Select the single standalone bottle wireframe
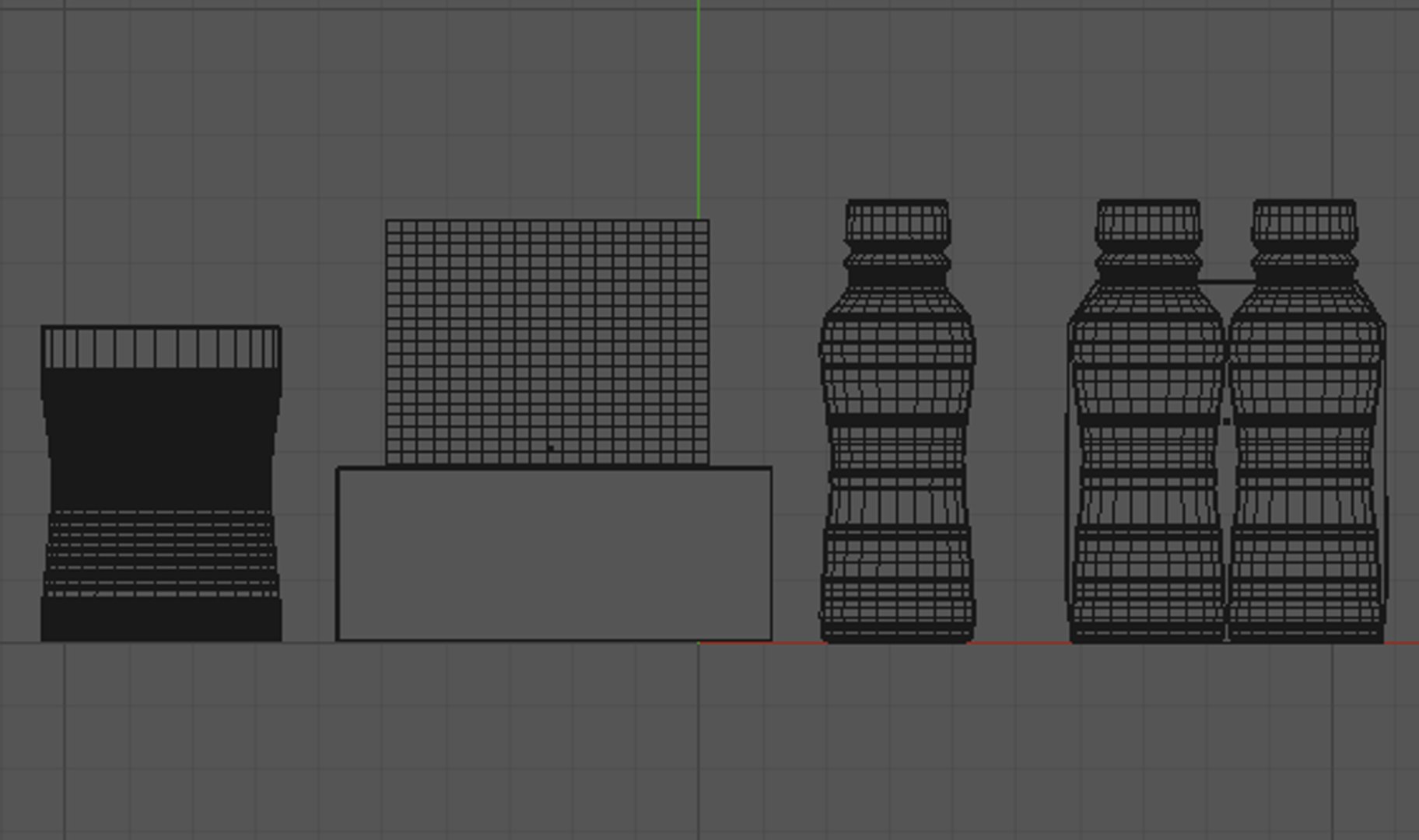The width and height of the screenshot is (1419, 840). coord(896,422)
